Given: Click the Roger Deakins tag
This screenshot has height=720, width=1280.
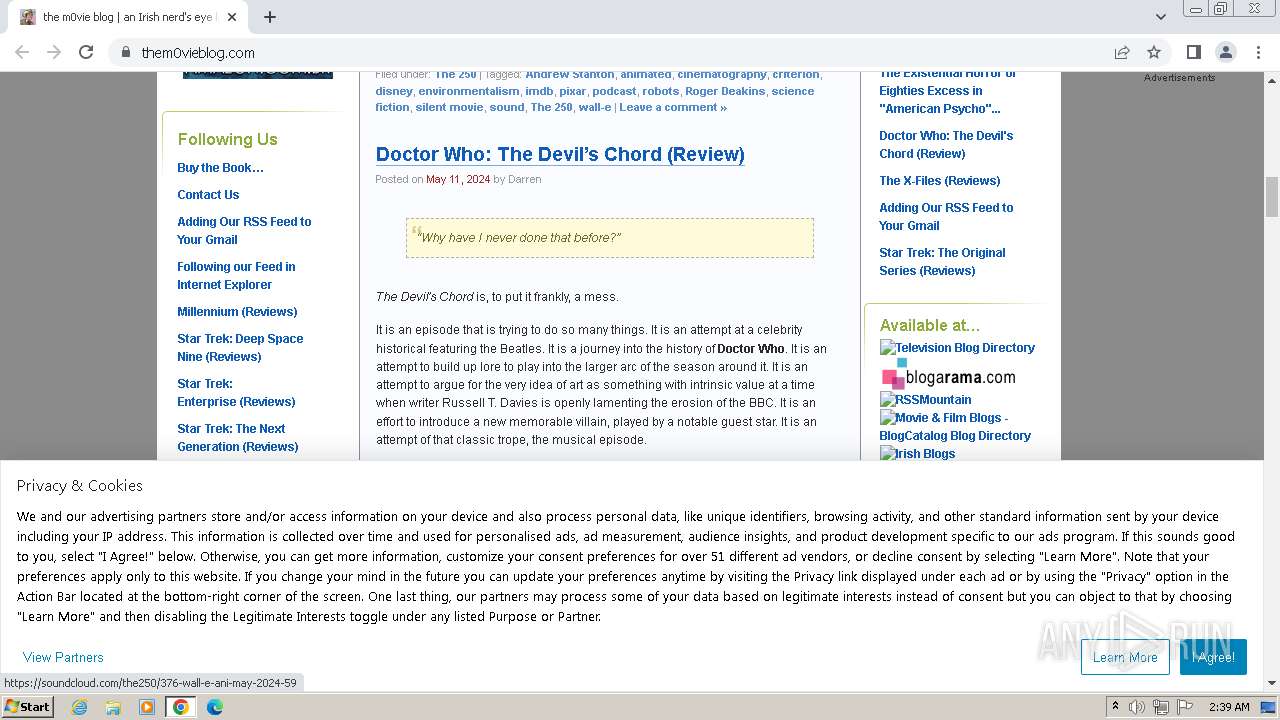Looking at the screenshot, I should coord(725,91).
